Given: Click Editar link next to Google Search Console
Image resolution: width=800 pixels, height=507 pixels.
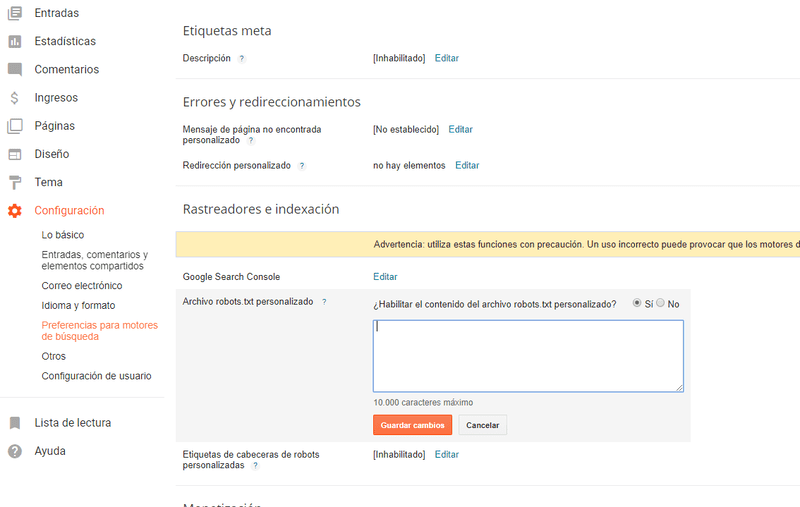Looking at the screenshot, I should point(385,277).
